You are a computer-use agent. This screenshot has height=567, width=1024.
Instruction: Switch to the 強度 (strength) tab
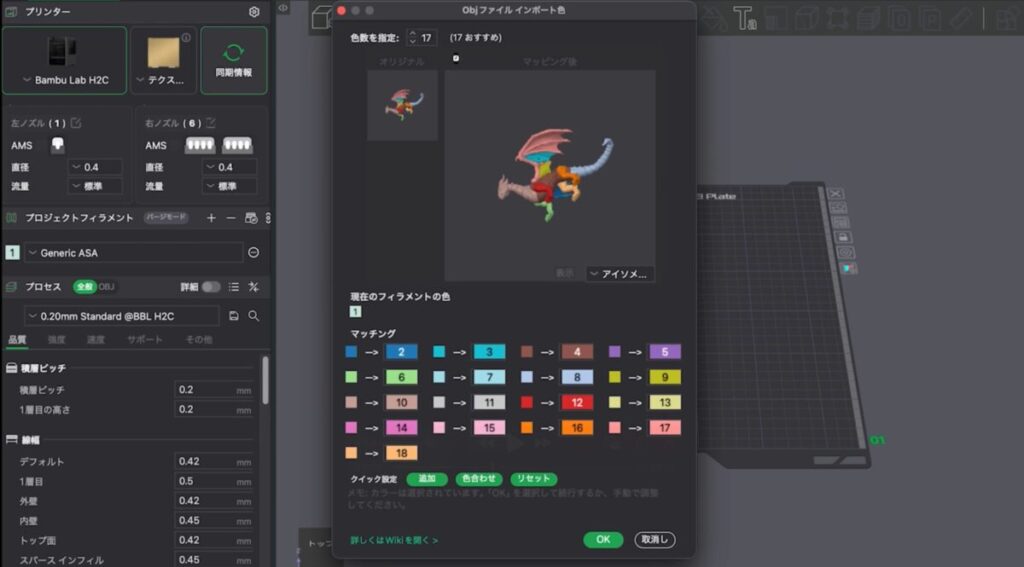[57, 340]
